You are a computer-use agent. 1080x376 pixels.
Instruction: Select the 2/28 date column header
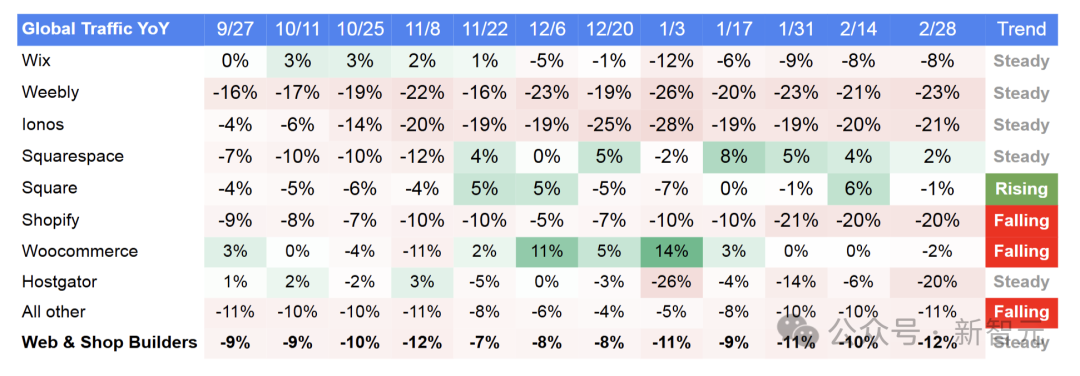point(937,30)
